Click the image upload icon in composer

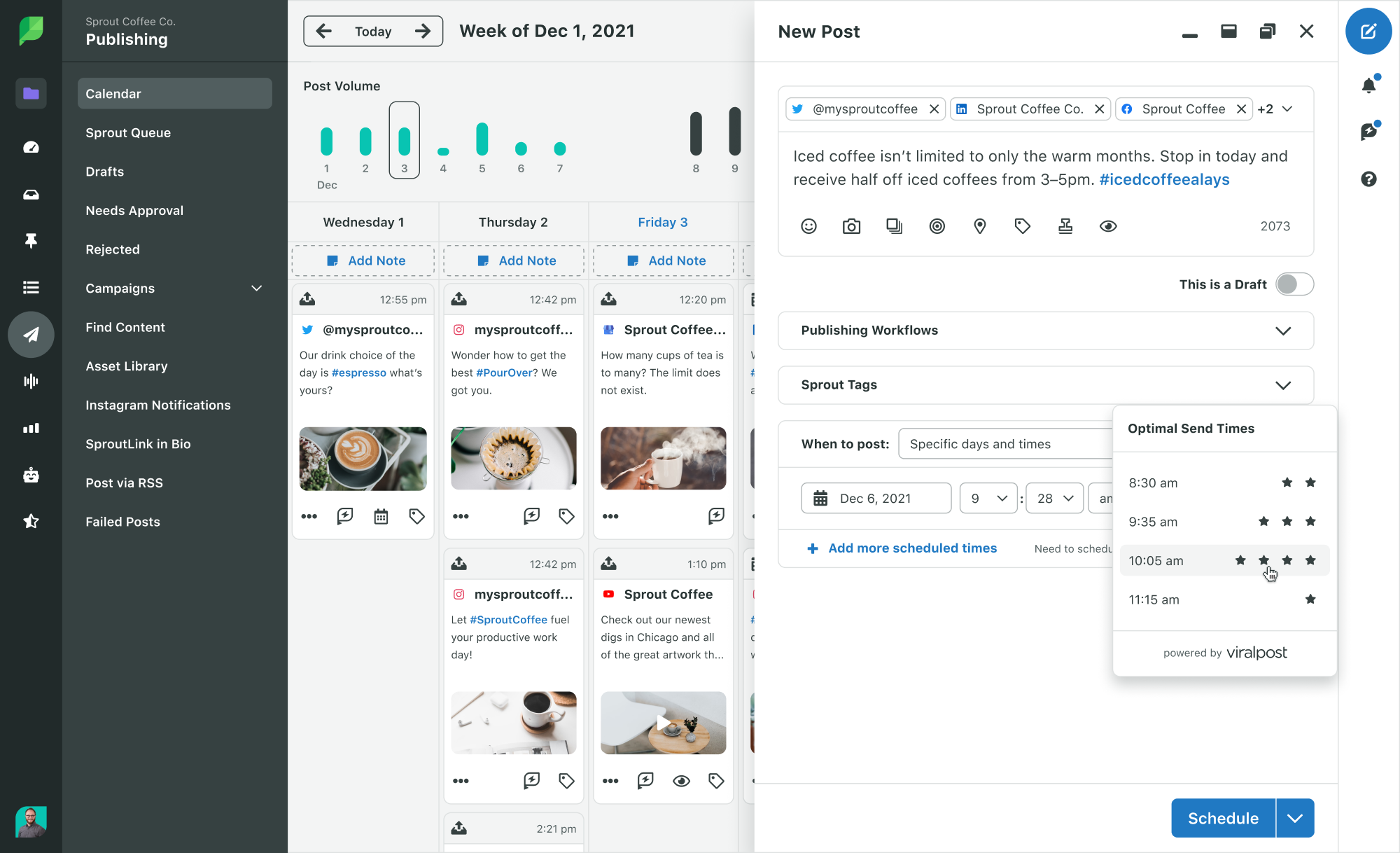click(852, 225)
